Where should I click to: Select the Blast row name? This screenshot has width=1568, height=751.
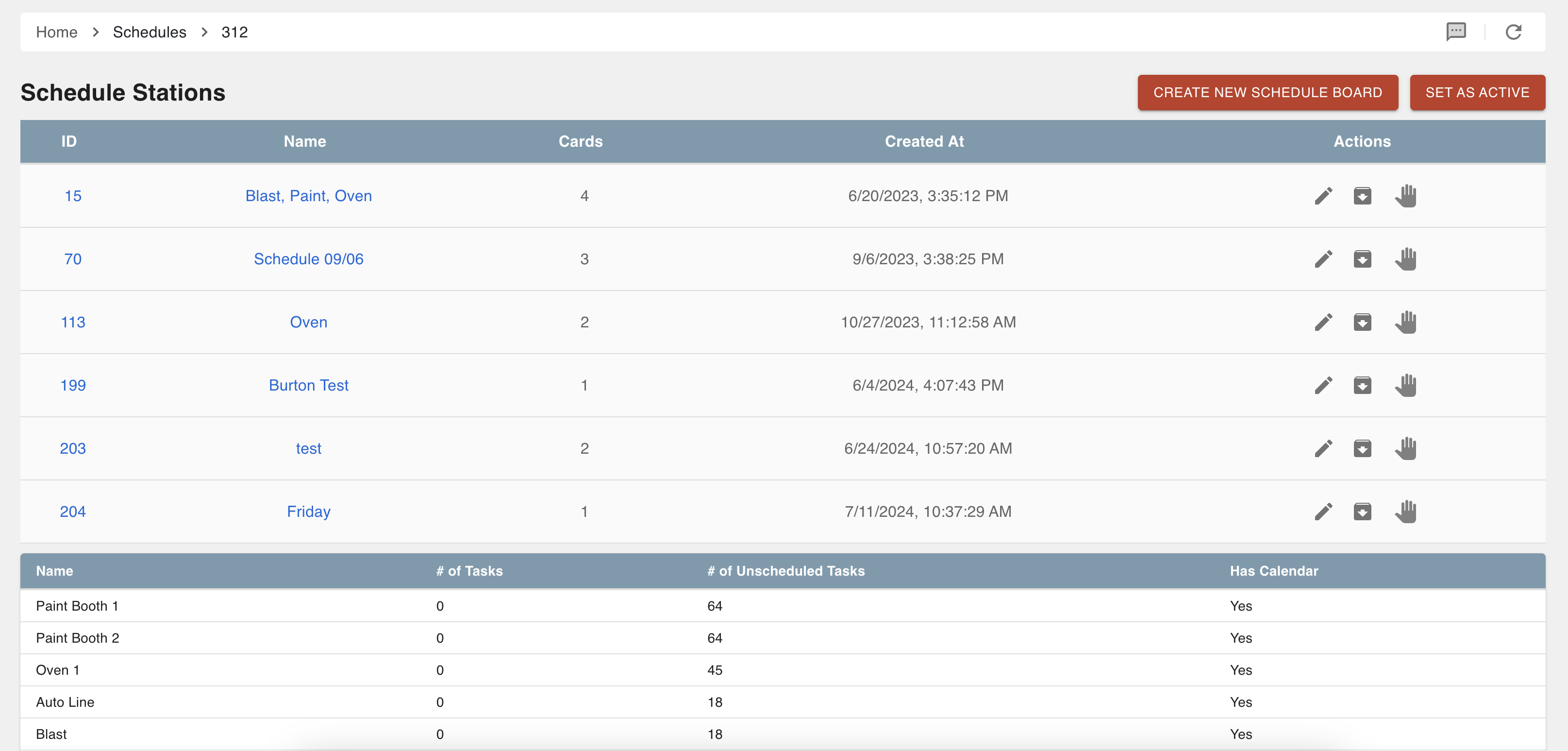click(51, 734)
